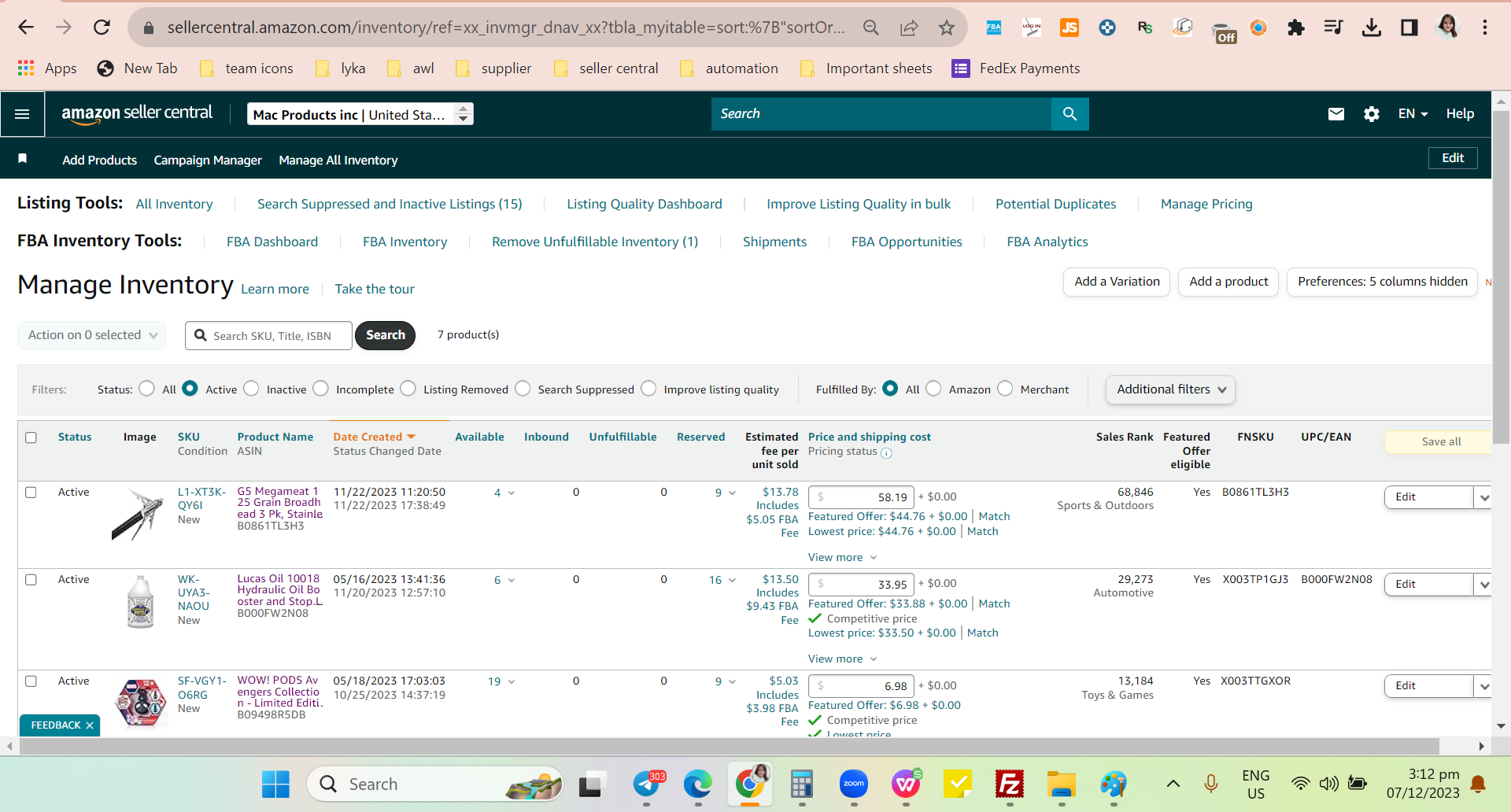Click the Add a Variation button
The image size is (1511, 812).
pos(1117,282)
